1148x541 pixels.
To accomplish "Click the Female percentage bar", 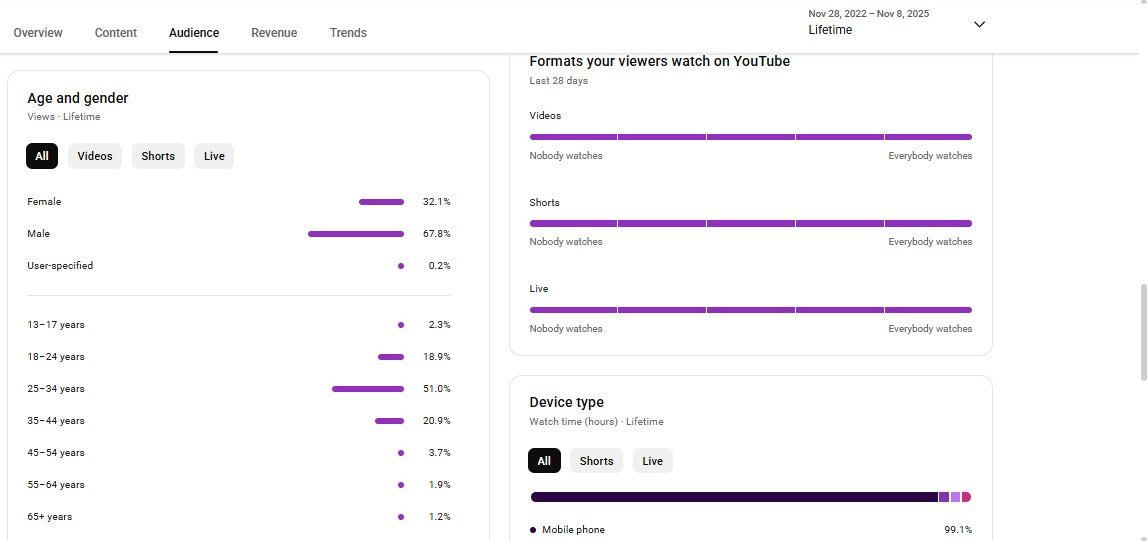I will 381,202.
